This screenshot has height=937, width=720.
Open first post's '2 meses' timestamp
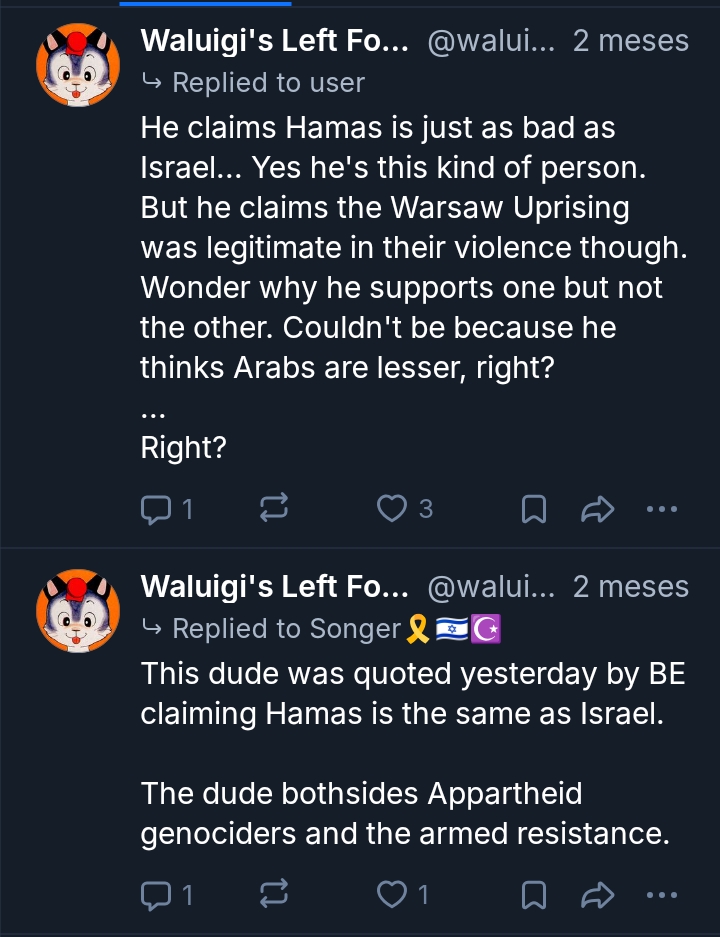point(630,41)
